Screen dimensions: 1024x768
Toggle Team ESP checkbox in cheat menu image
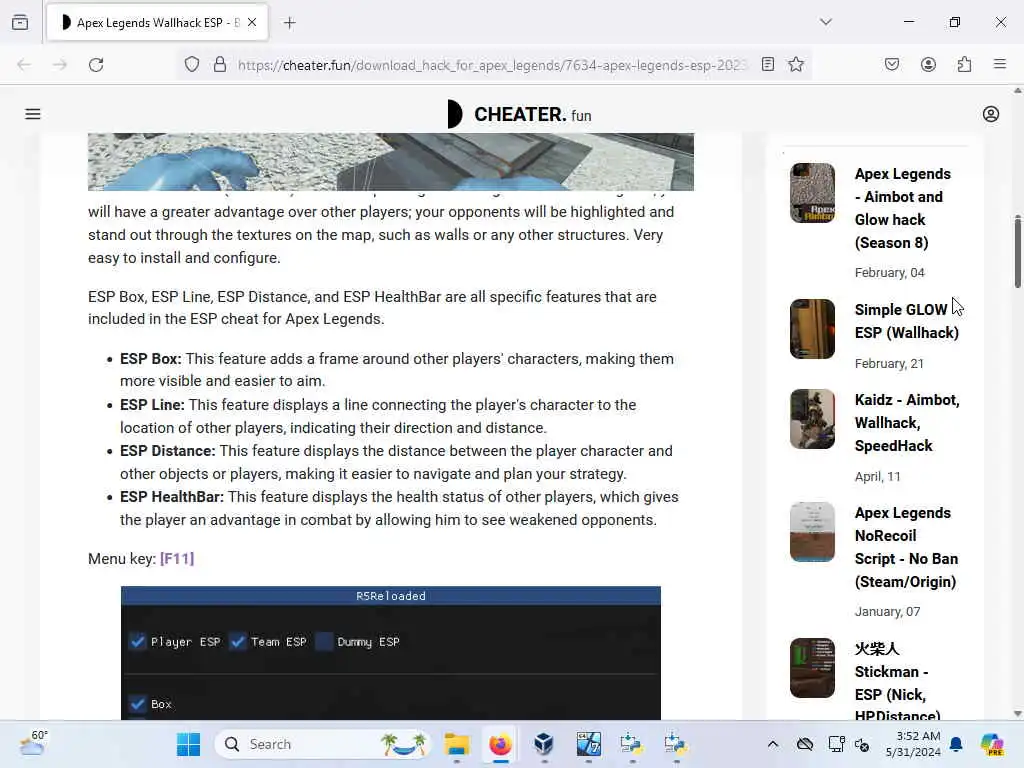coord(238,641)
